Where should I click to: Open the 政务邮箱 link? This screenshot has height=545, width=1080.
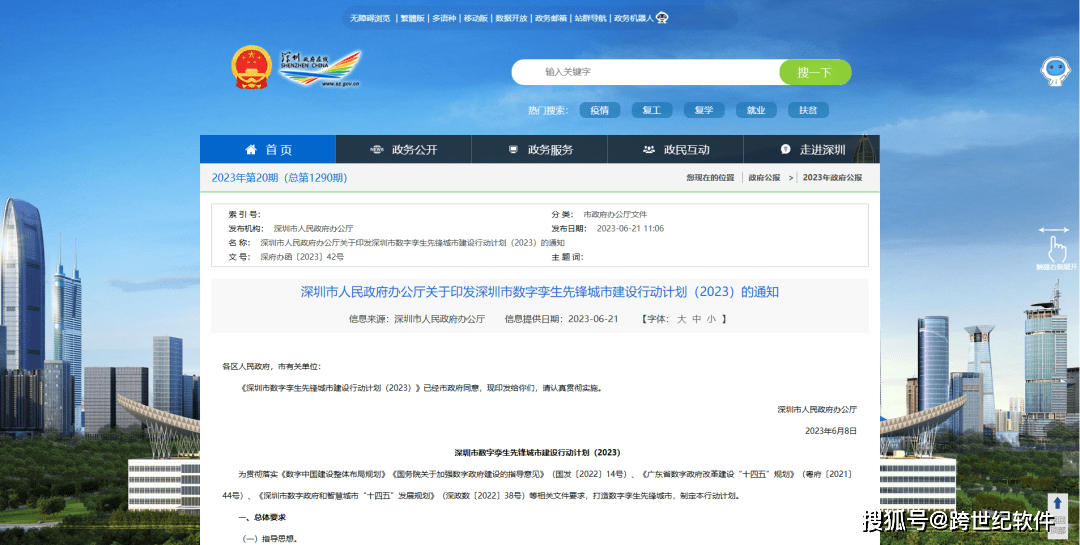pyautogui.click(x=551, y=19)
